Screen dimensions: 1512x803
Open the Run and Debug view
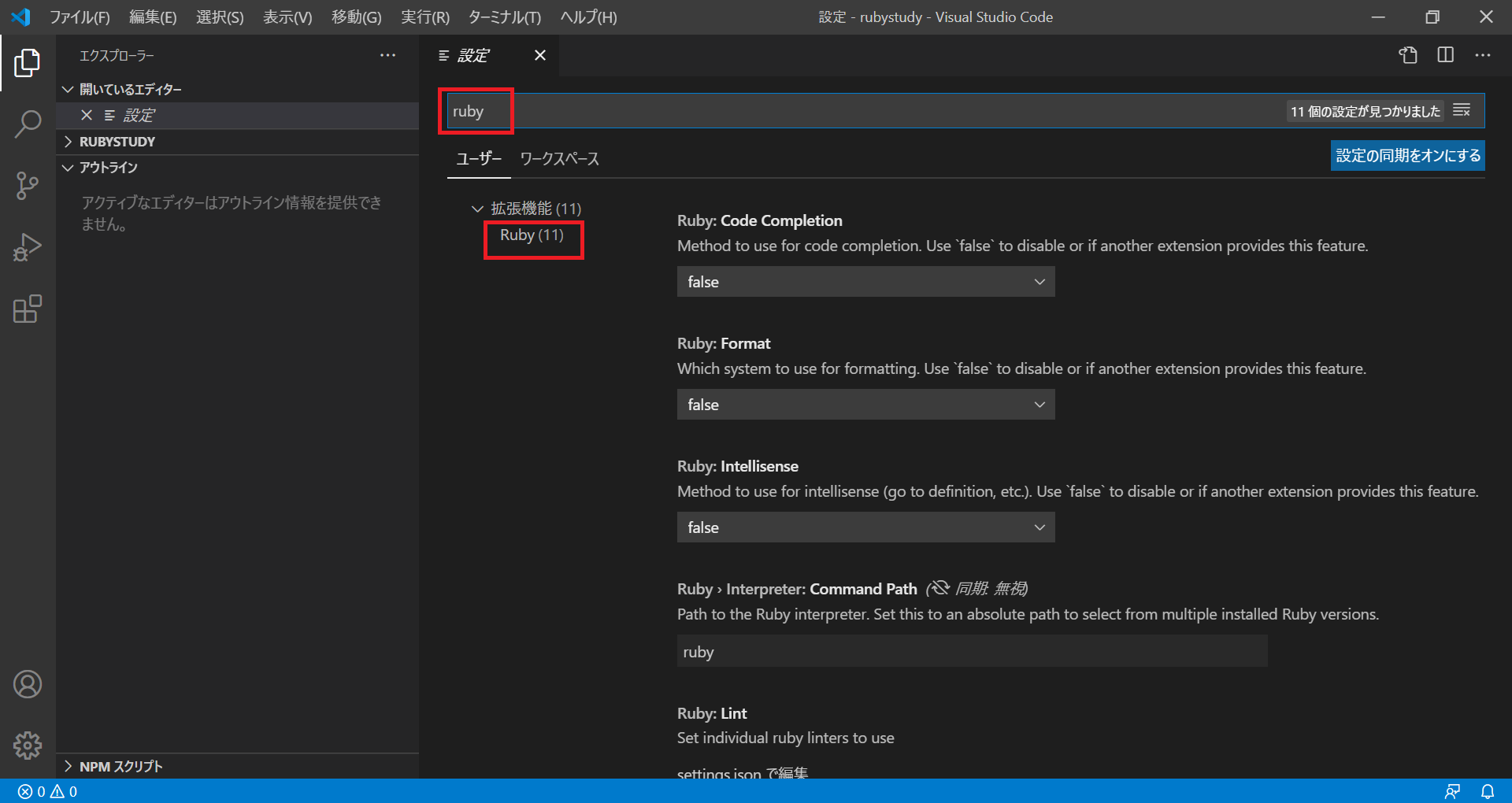click(28, 247)
